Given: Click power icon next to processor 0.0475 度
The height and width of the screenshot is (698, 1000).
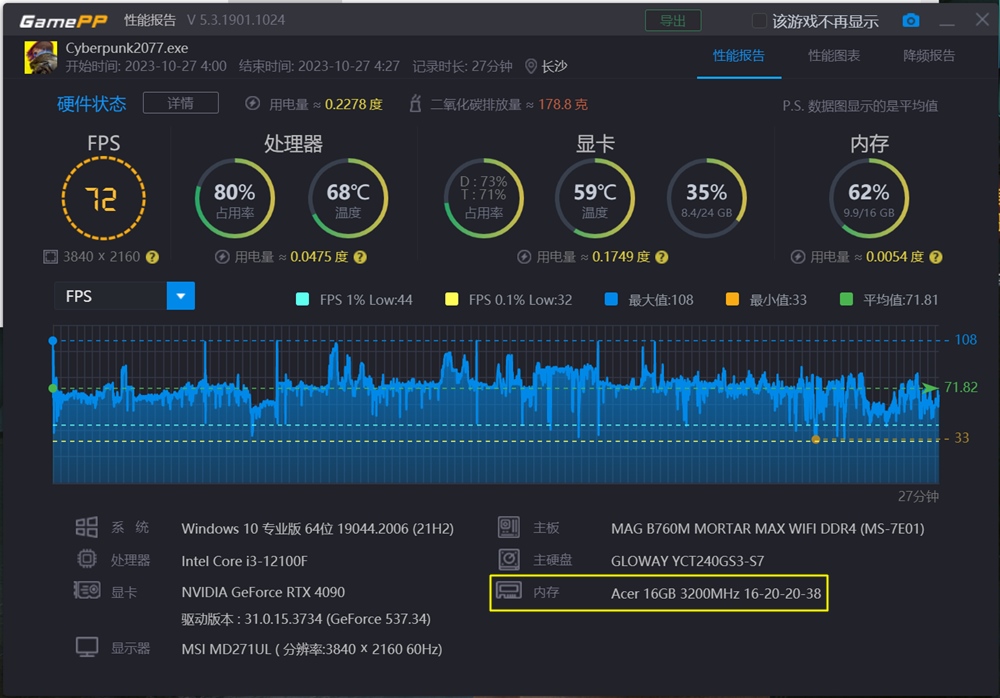Looking at the screenshot, I should point(222,256).
